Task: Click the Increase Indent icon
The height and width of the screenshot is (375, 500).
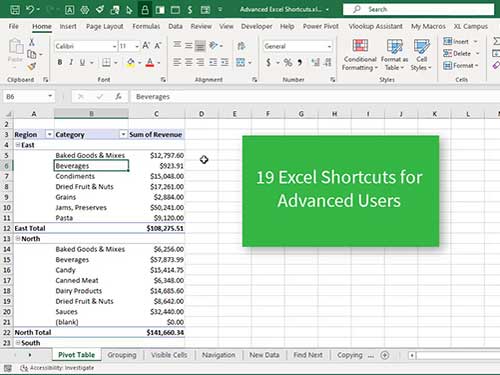Action: [x=225, y=62]
